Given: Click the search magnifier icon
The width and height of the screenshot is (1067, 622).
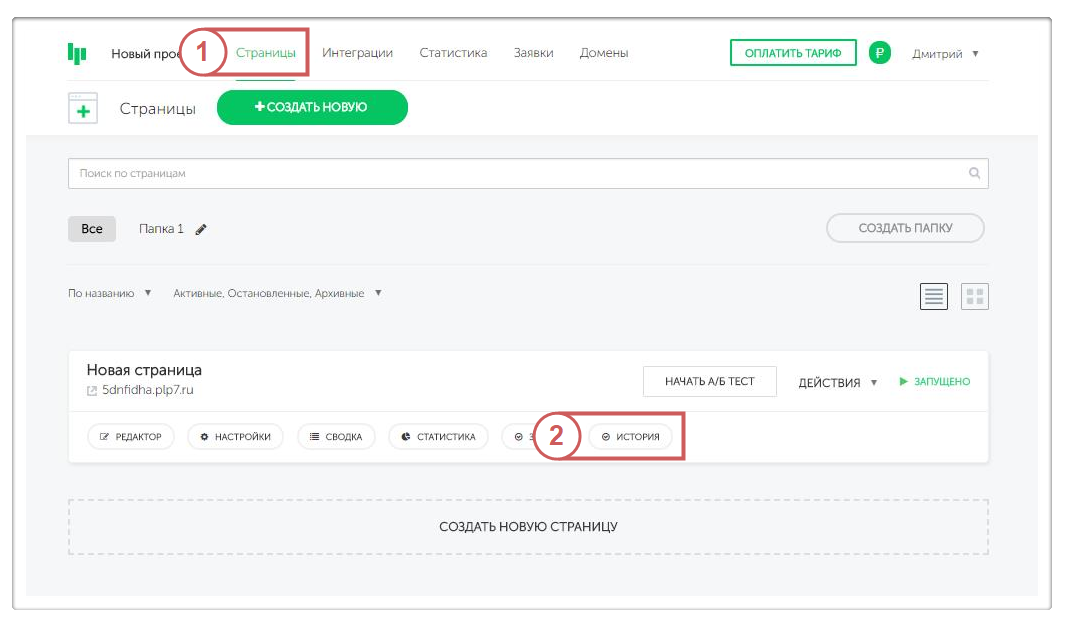Looking at the screenshot, I should tap(974, 173).
